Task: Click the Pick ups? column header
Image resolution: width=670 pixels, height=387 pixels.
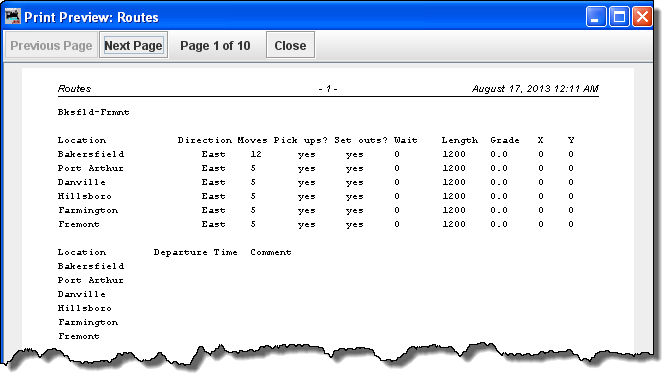Action: (x=301, y=141)
